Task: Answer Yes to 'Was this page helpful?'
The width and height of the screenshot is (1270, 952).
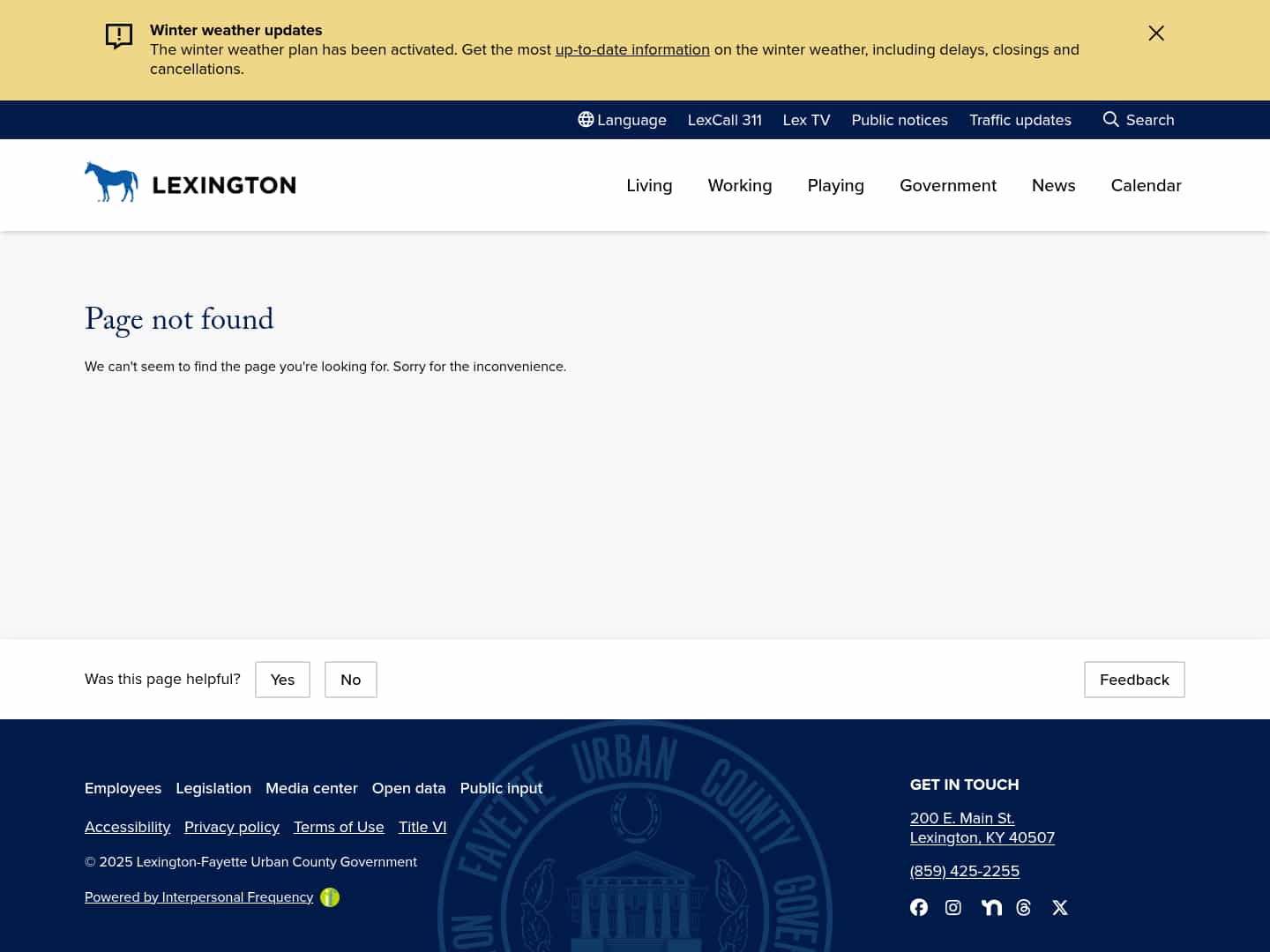Action: [282, 680]
